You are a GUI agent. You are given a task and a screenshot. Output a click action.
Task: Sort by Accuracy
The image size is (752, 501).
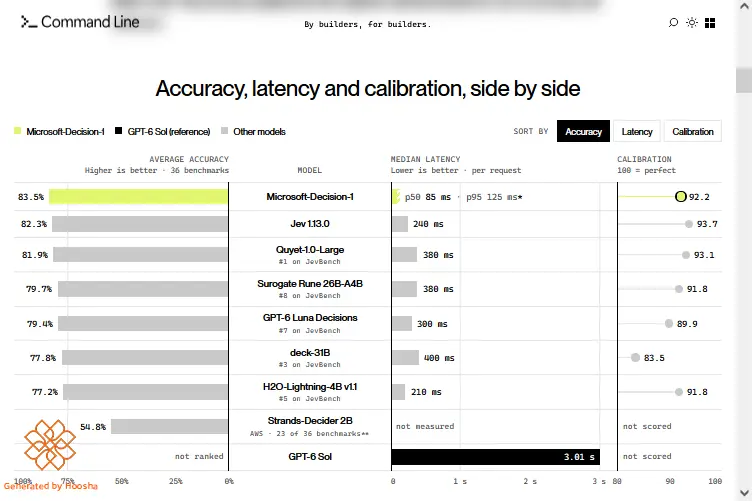coord(583,131)
